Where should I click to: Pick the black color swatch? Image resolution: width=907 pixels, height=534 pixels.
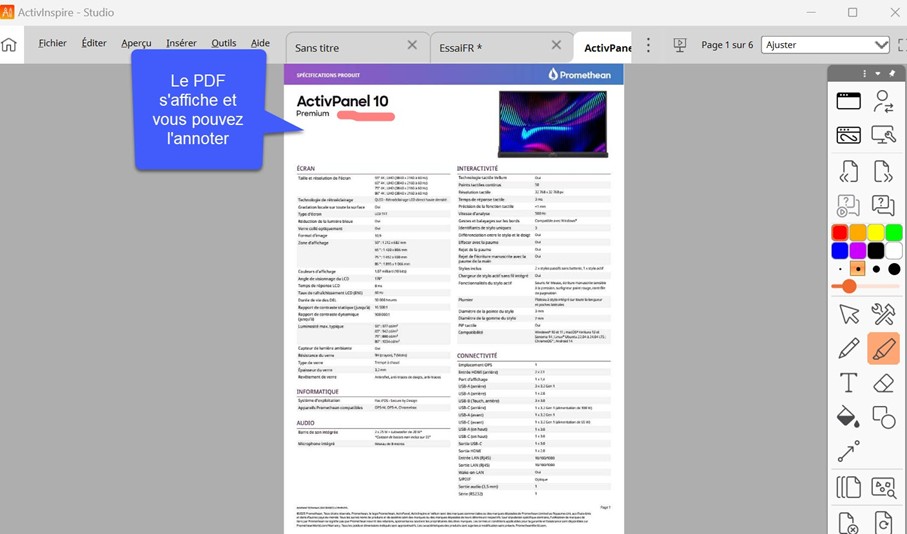click(876, 251)
